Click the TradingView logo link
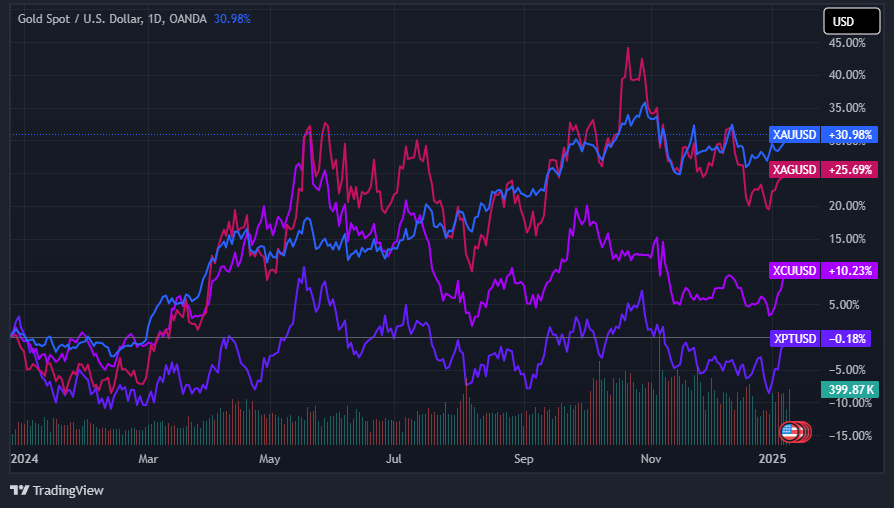The height and width of the screenshot is (508, 894). pyautogui.click(x=57, y=490)
